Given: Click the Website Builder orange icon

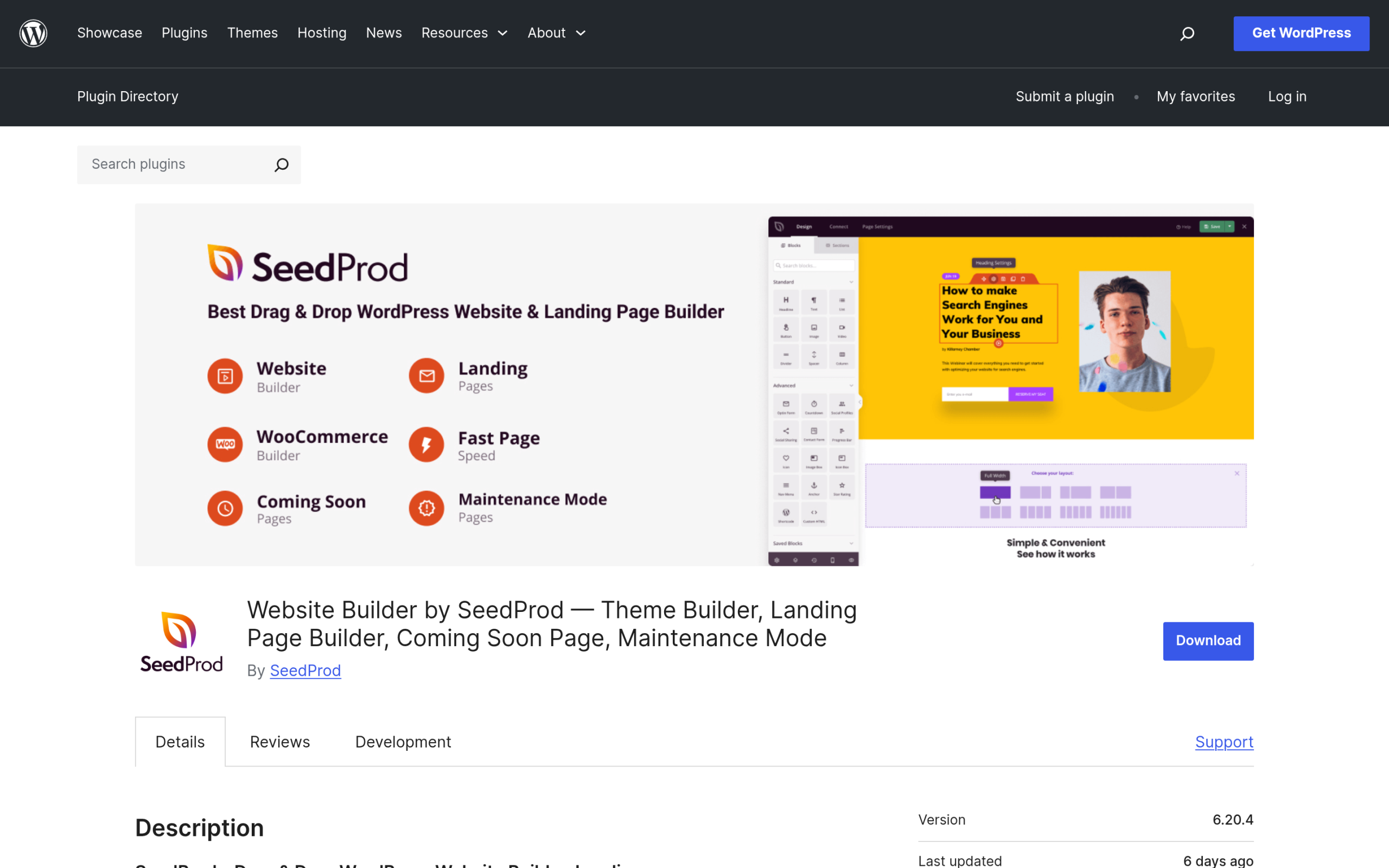Looking at the screenshot, I should coord(225,376).
